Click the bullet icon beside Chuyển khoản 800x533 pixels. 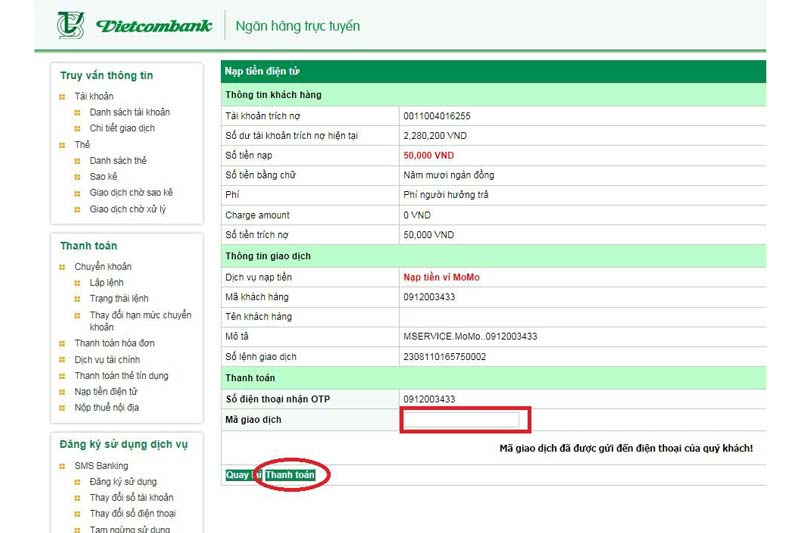coord(62,267)
